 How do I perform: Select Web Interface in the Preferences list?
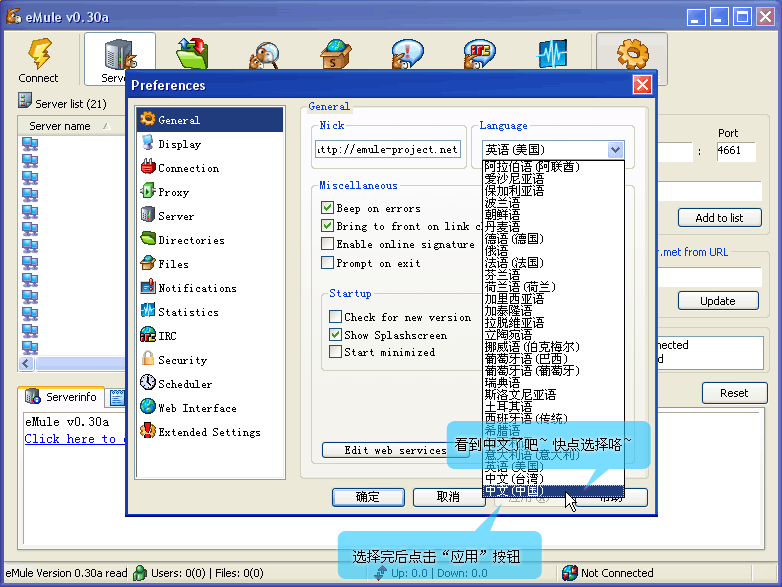pos(210,407)
